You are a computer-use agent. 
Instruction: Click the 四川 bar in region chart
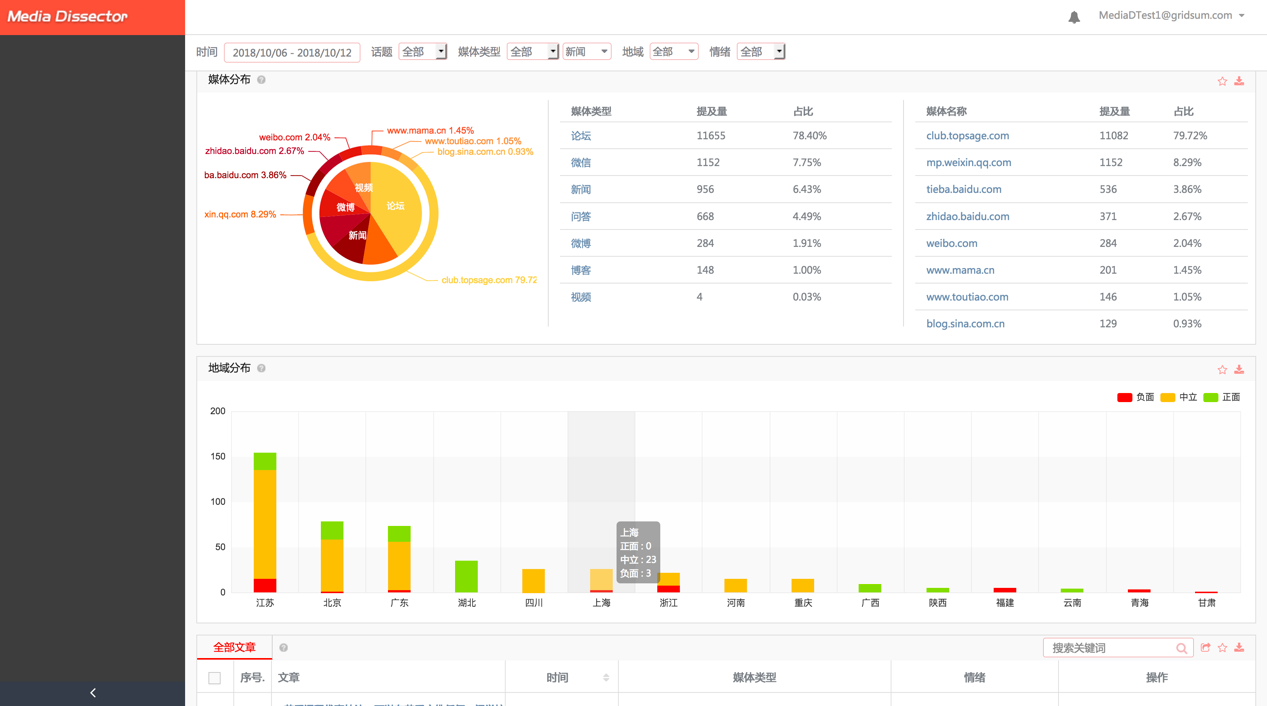534,581
